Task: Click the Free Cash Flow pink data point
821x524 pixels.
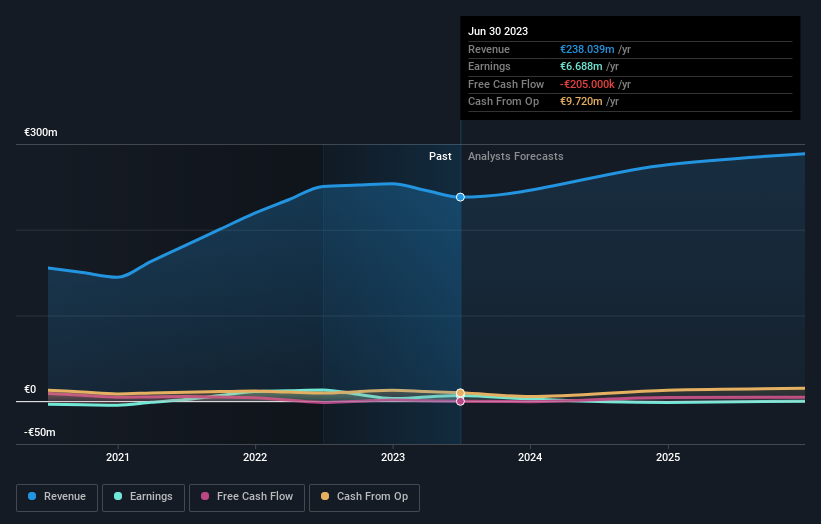Action: coord(460,402)
